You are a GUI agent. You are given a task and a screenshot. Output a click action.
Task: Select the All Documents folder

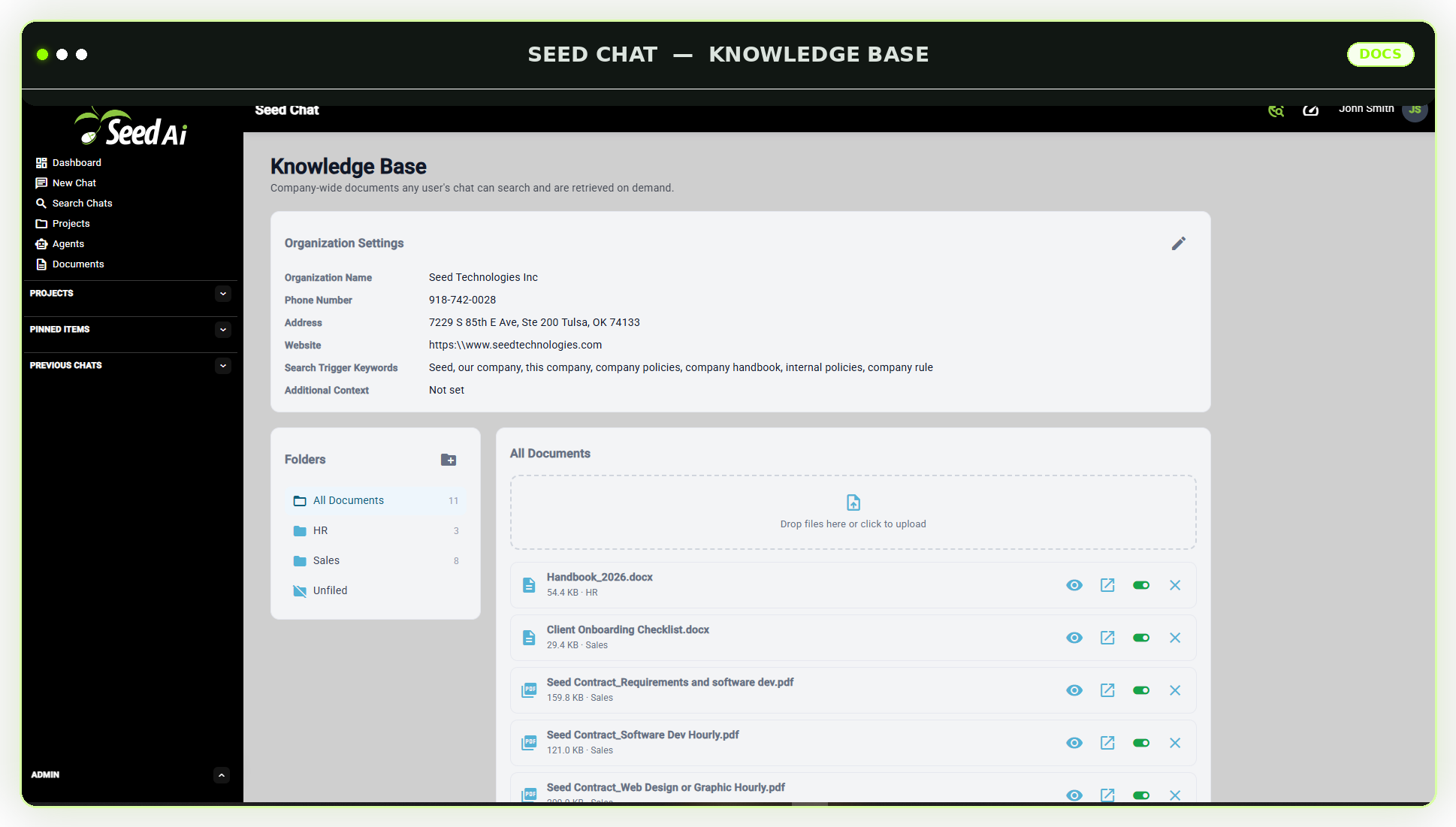(x=375, y=500)
